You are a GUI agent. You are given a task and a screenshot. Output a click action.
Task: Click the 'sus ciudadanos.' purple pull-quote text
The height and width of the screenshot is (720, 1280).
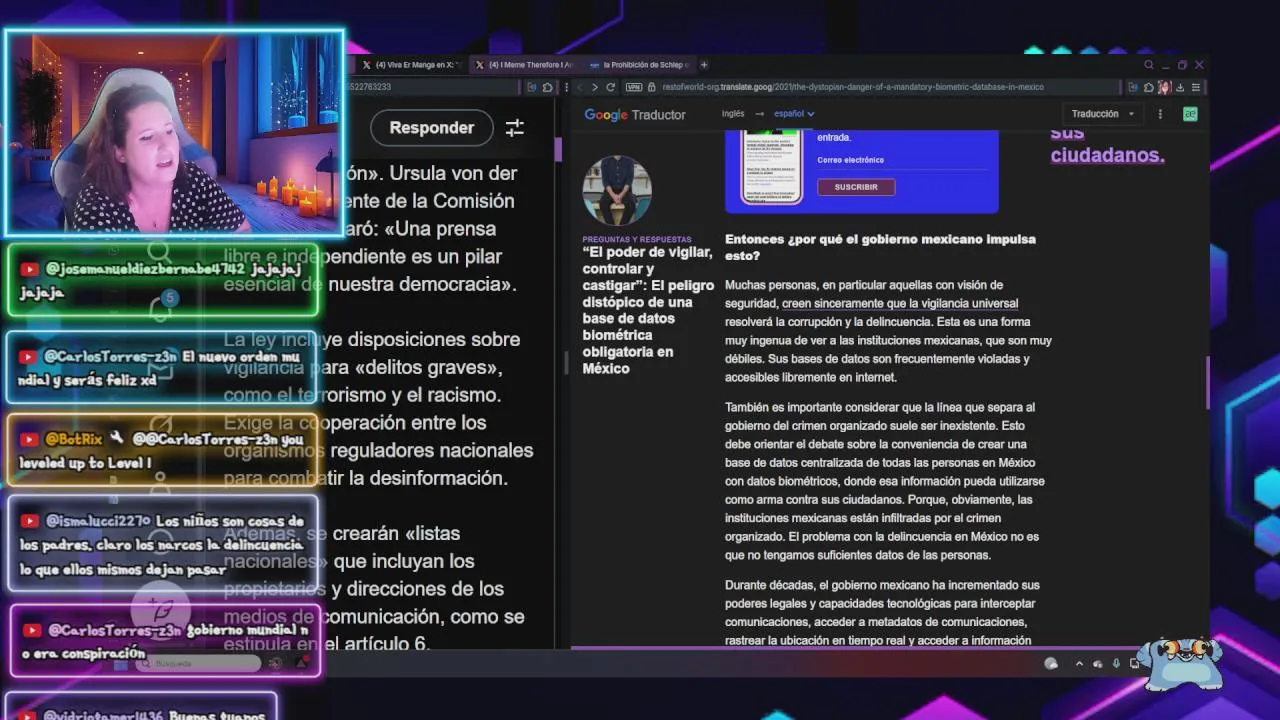1107,144
